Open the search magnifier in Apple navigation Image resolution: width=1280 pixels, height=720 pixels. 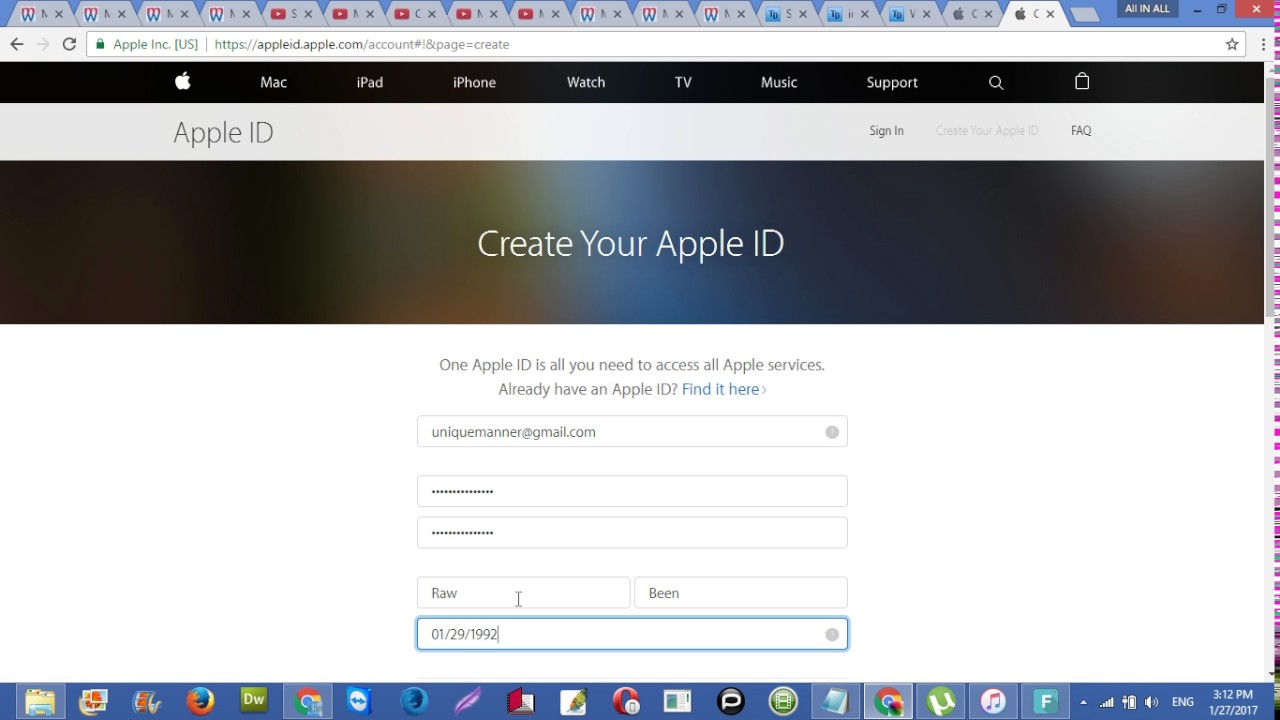(x=996, y=83)
